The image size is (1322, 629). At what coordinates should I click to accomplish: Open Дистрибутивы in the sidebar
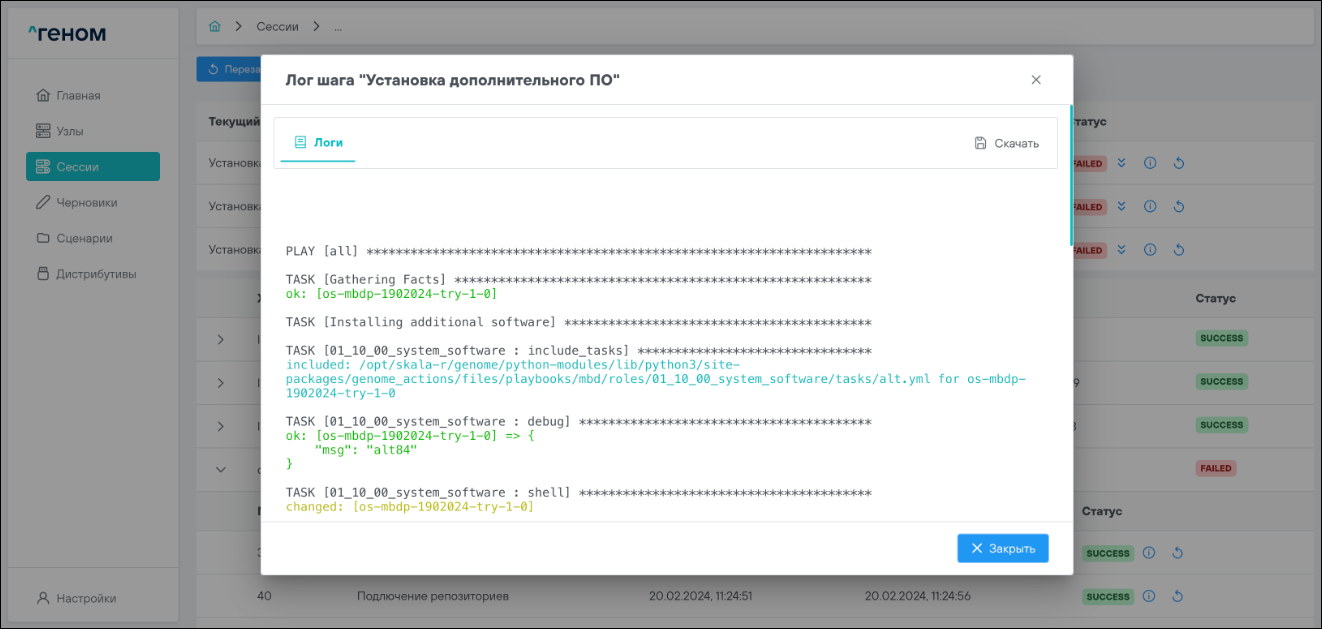[95, 274]
